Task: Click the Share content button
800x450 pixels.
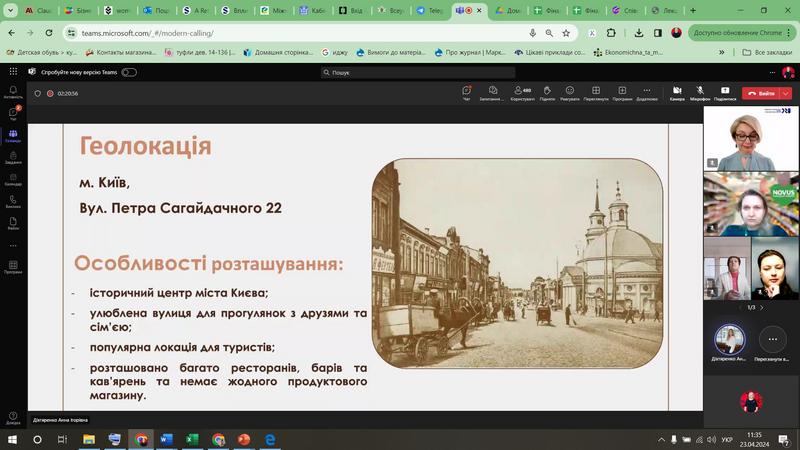Action: pyautogui.click(x=725, y=93)
